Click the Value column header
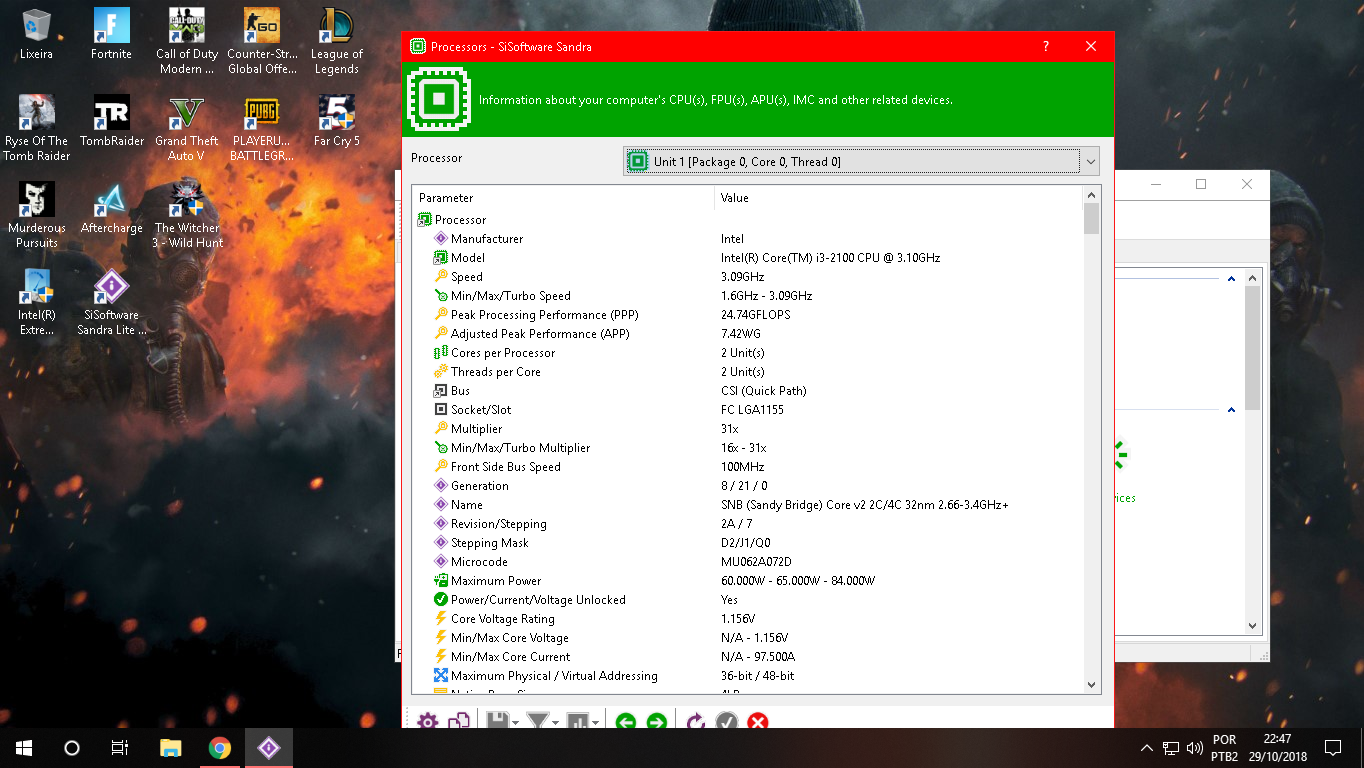The image size is (1364, 768). point(899,198)
